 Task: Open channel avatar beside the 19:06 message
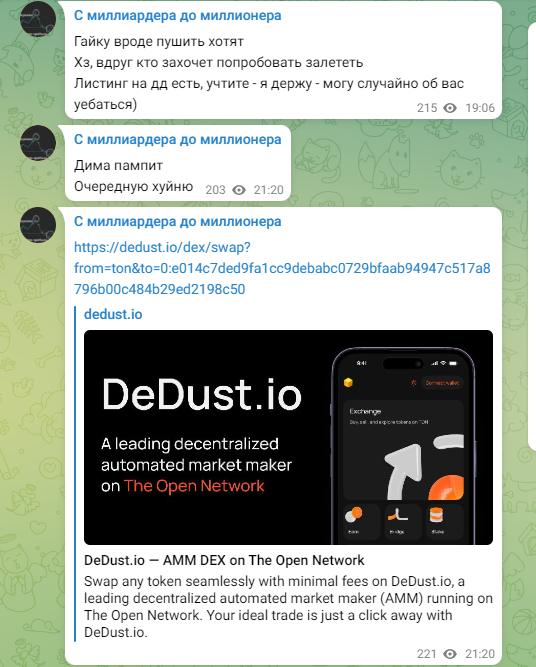click(x=38, y=19)
